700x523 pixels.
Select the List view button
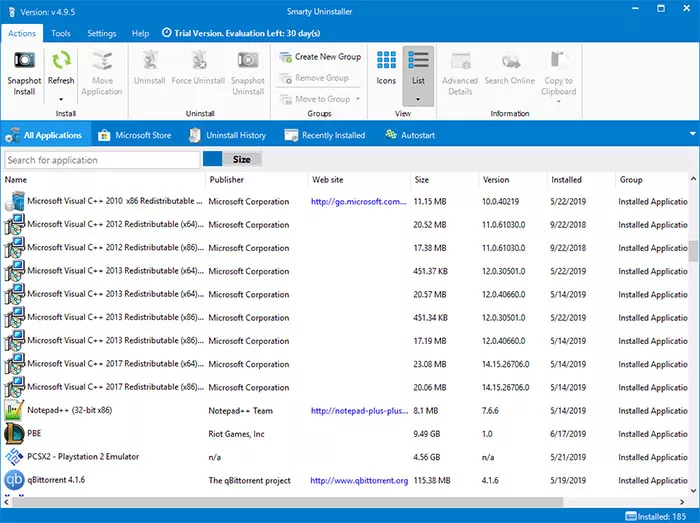pyautogui.click(x=418, y=76)
